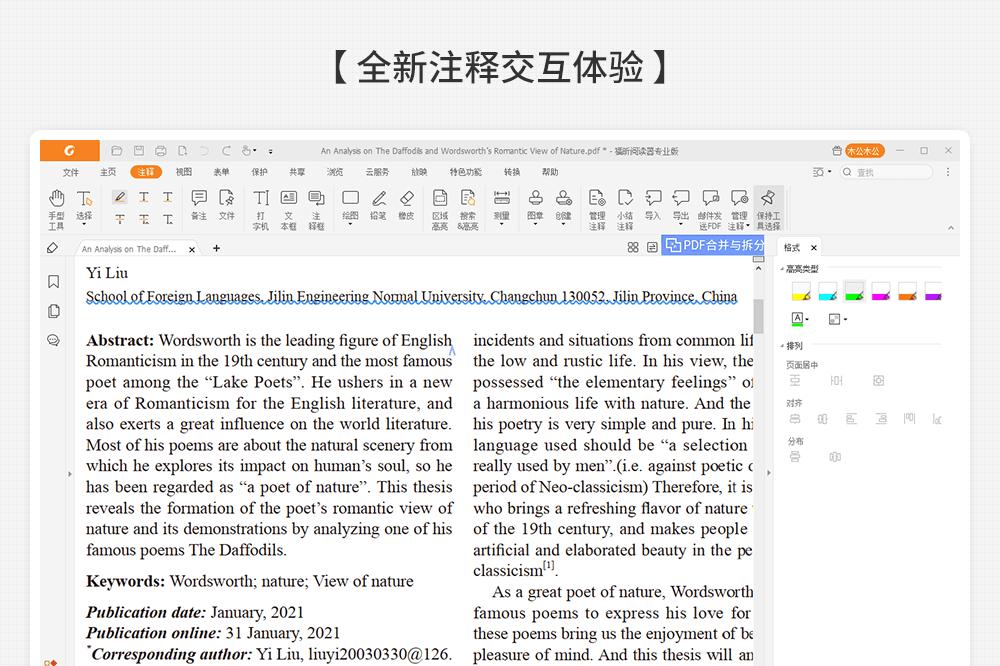
Task: Click the strikethrough text markup tool
Action: (x=120, y=219)
